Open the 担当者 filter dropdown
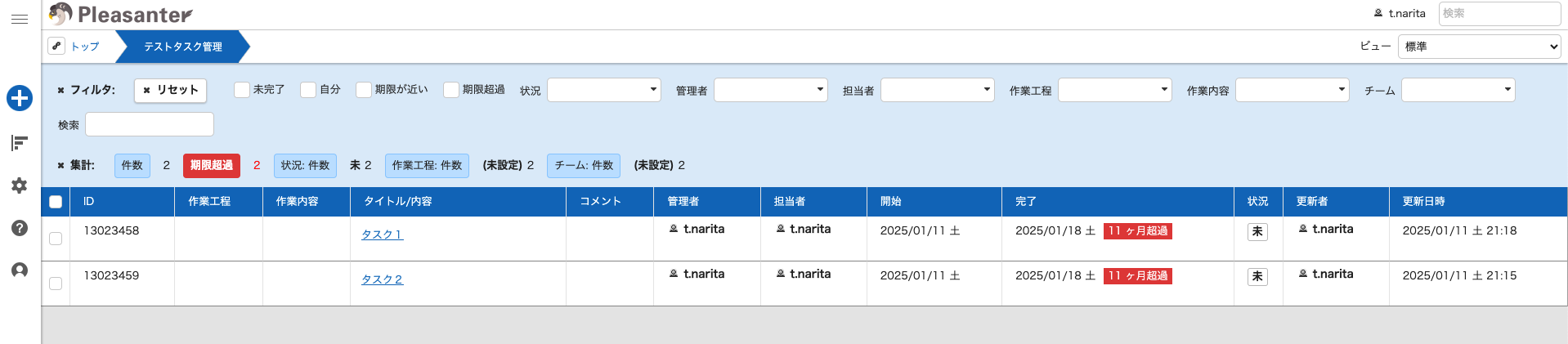This screenshot has width=1568, height=344. point(938,90)
